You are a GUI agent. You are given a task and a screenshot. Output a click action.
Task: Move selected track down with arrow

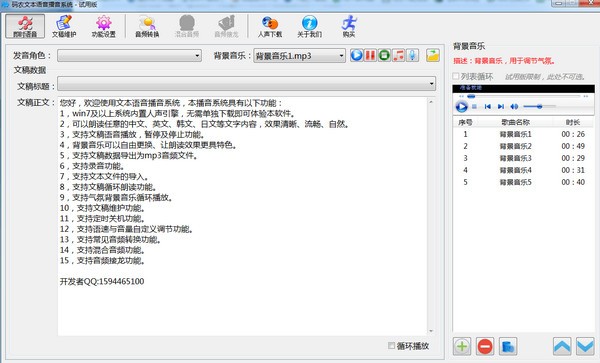tap(585, 347)
